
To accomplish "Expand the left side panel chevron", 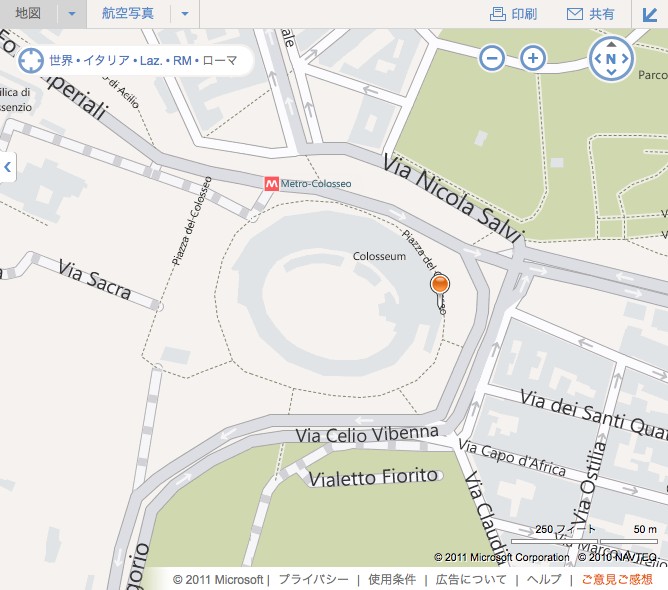I will click(x=7, y=167).
